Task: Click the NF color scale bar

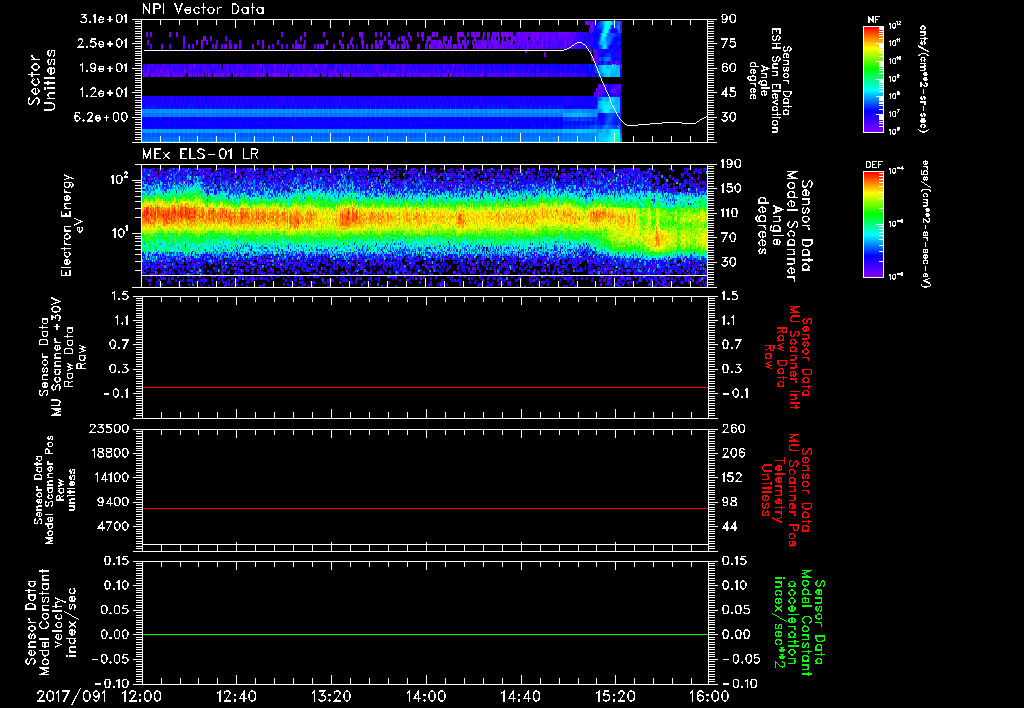Action: click(x=874, y=81)
